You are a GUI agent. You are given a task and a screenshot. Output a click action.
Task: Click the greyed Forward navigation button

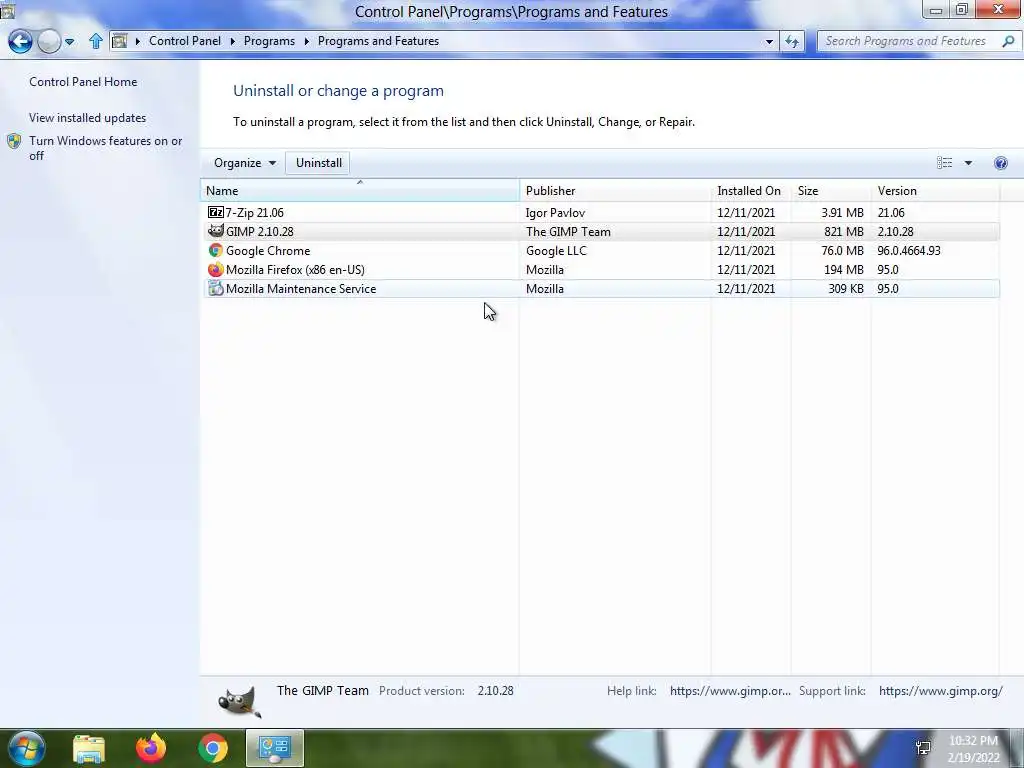pos(49,41)
